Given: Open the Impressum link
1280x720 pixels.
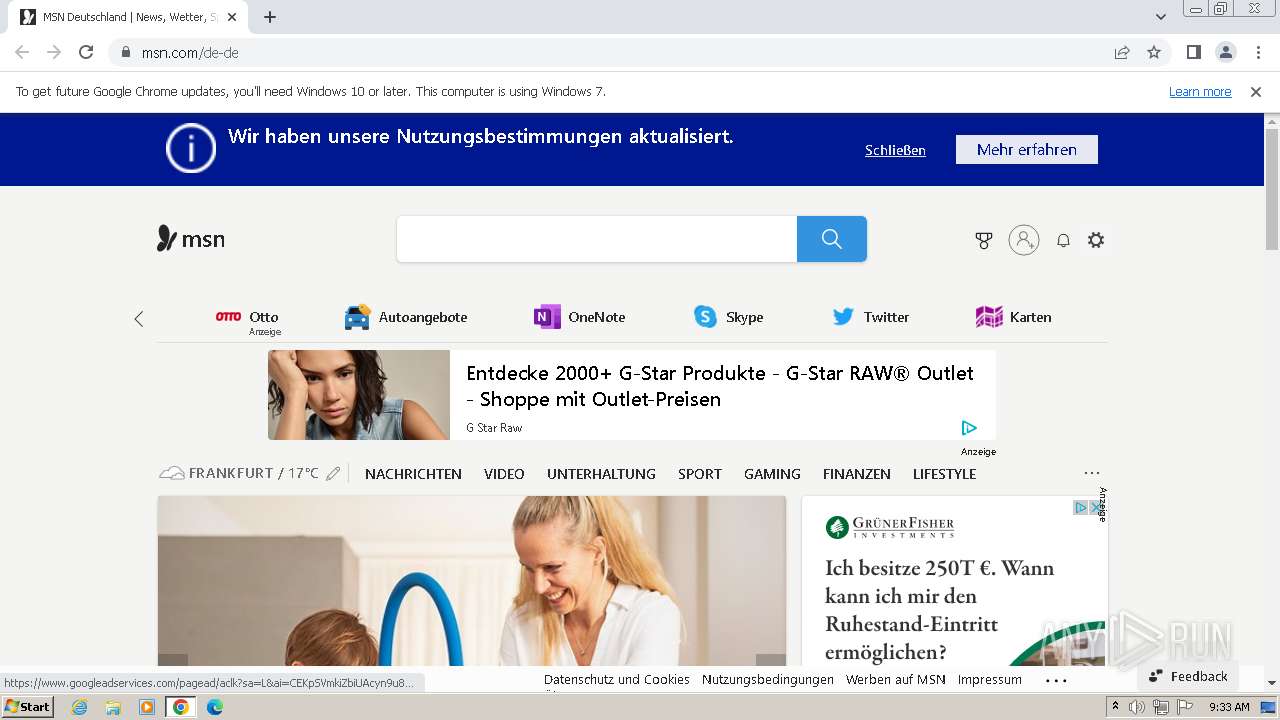Looking at the screenshot, I should pos(990,679).
